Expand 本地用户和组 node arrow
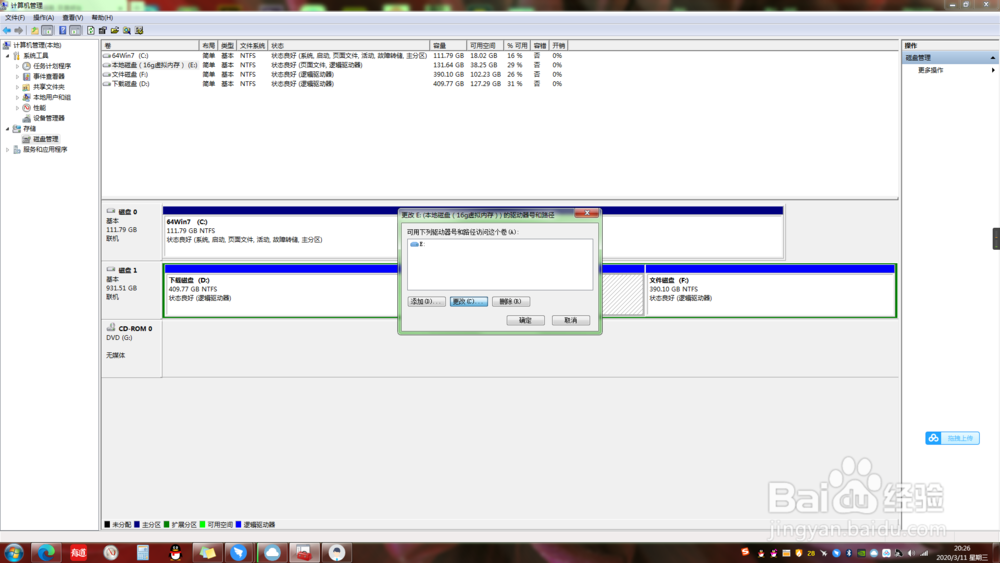 (x=17, y=98)
